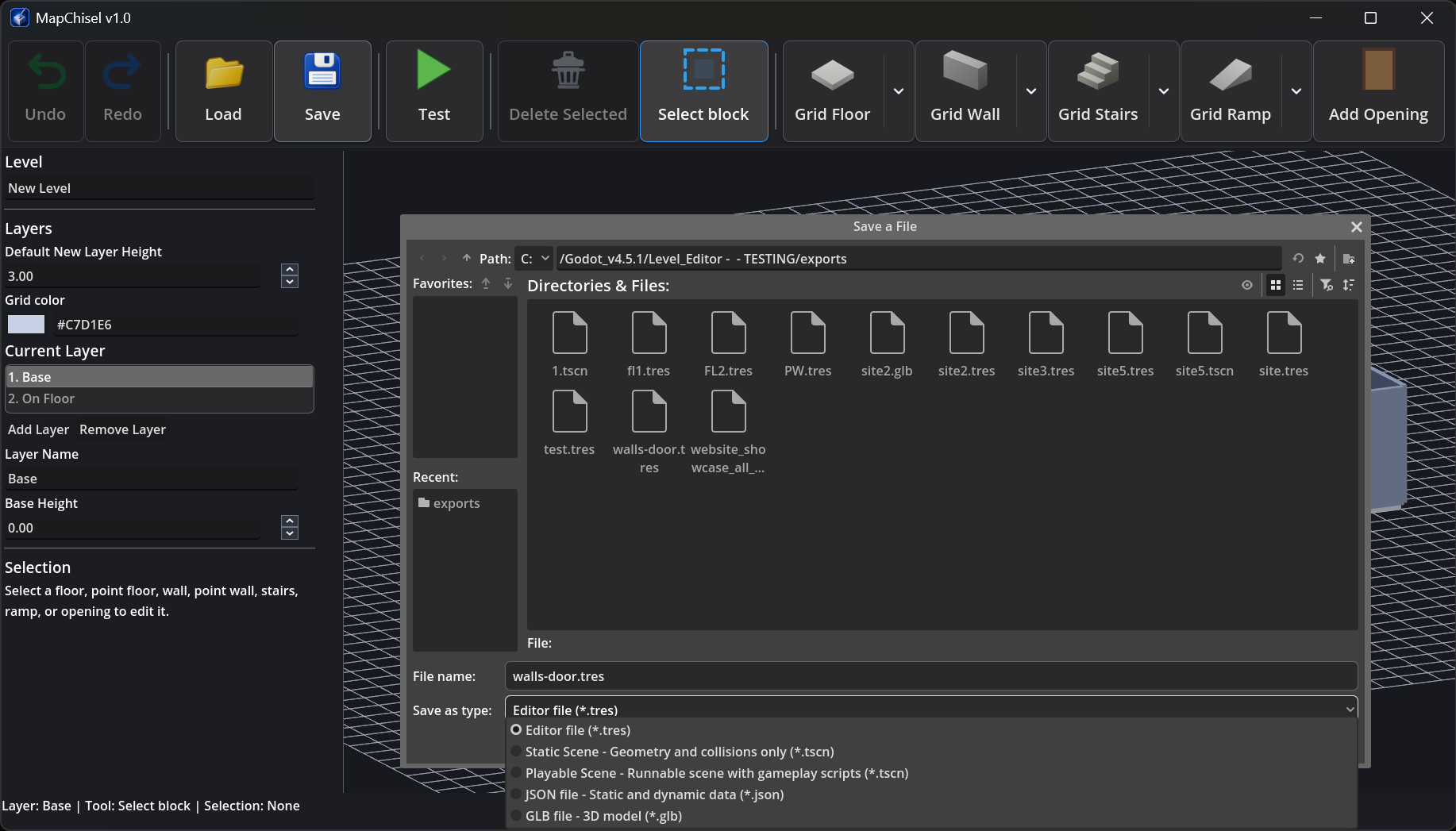Click Delete Selected trash tool
This screenshot has height=831, width=1456.
(x=568, y=91)
